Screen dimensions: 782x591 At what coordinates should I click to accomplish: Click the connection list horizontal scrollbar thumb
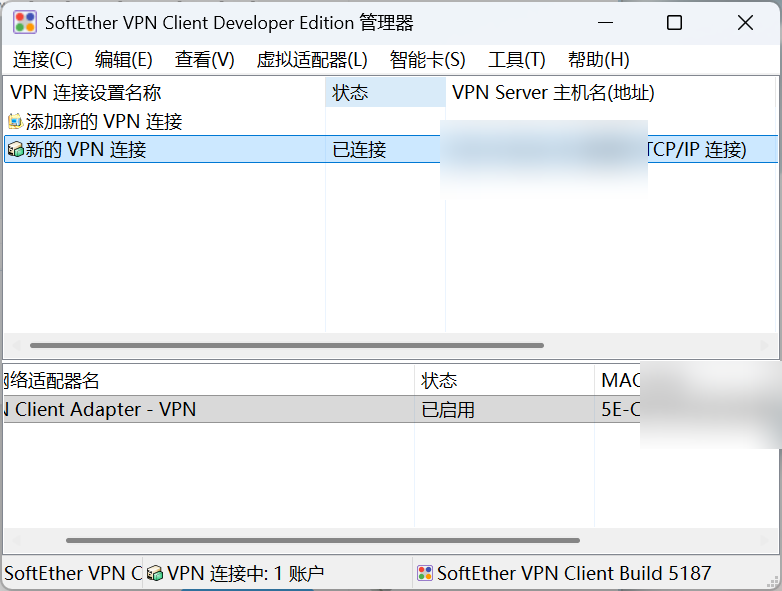[x=287, y=345]
